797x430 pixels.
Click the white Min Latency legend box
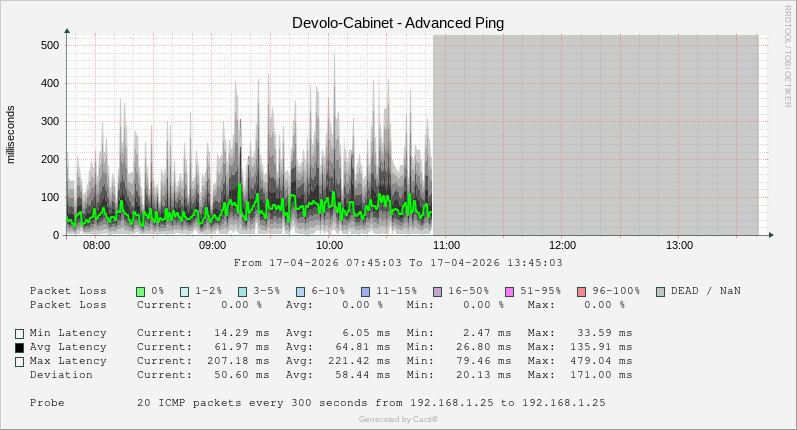pyautogui.click(x=19, y=333)
